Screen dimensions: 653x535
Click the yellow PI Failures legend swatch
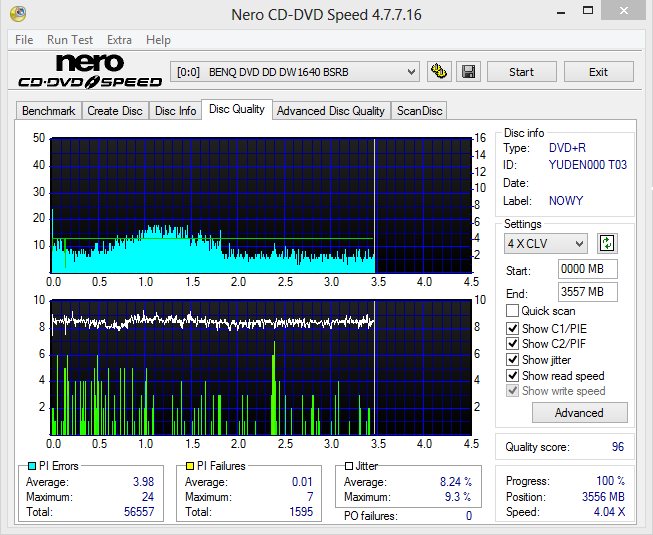pyautogui.click(x=190, y=465)
